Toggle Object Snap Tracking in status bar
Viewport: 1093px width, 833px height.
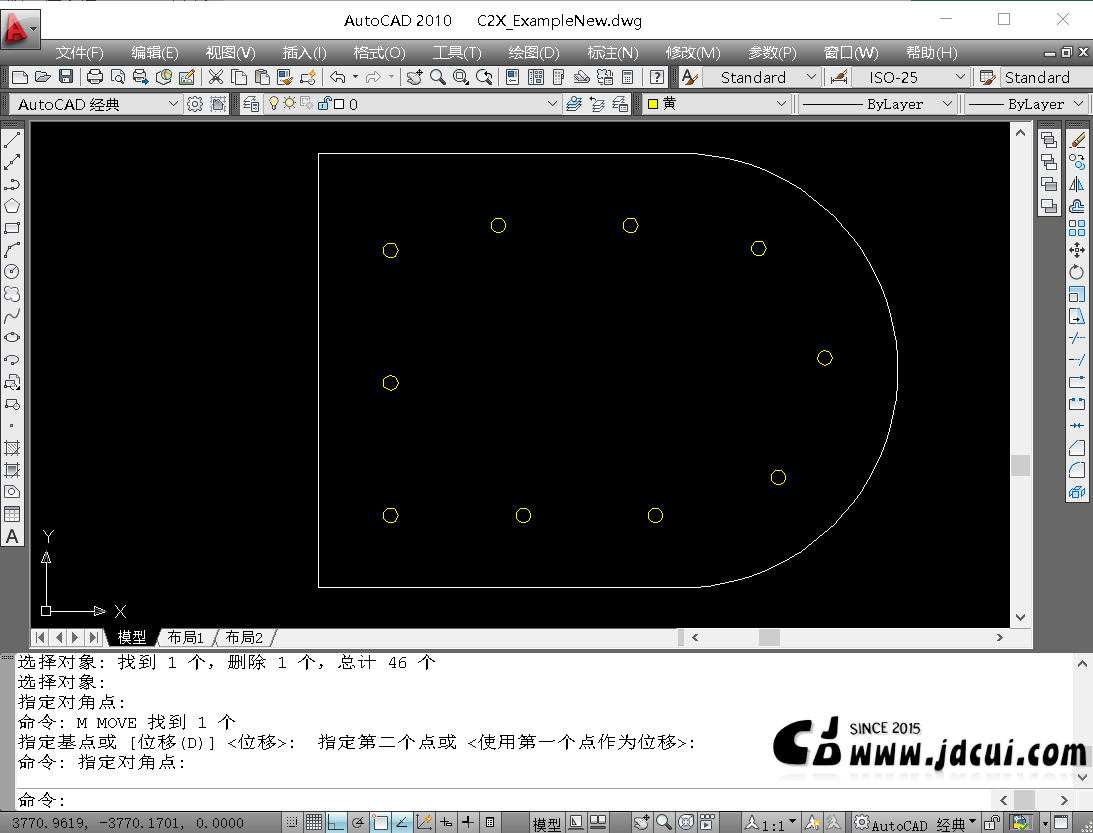click(x=402, y=823)
